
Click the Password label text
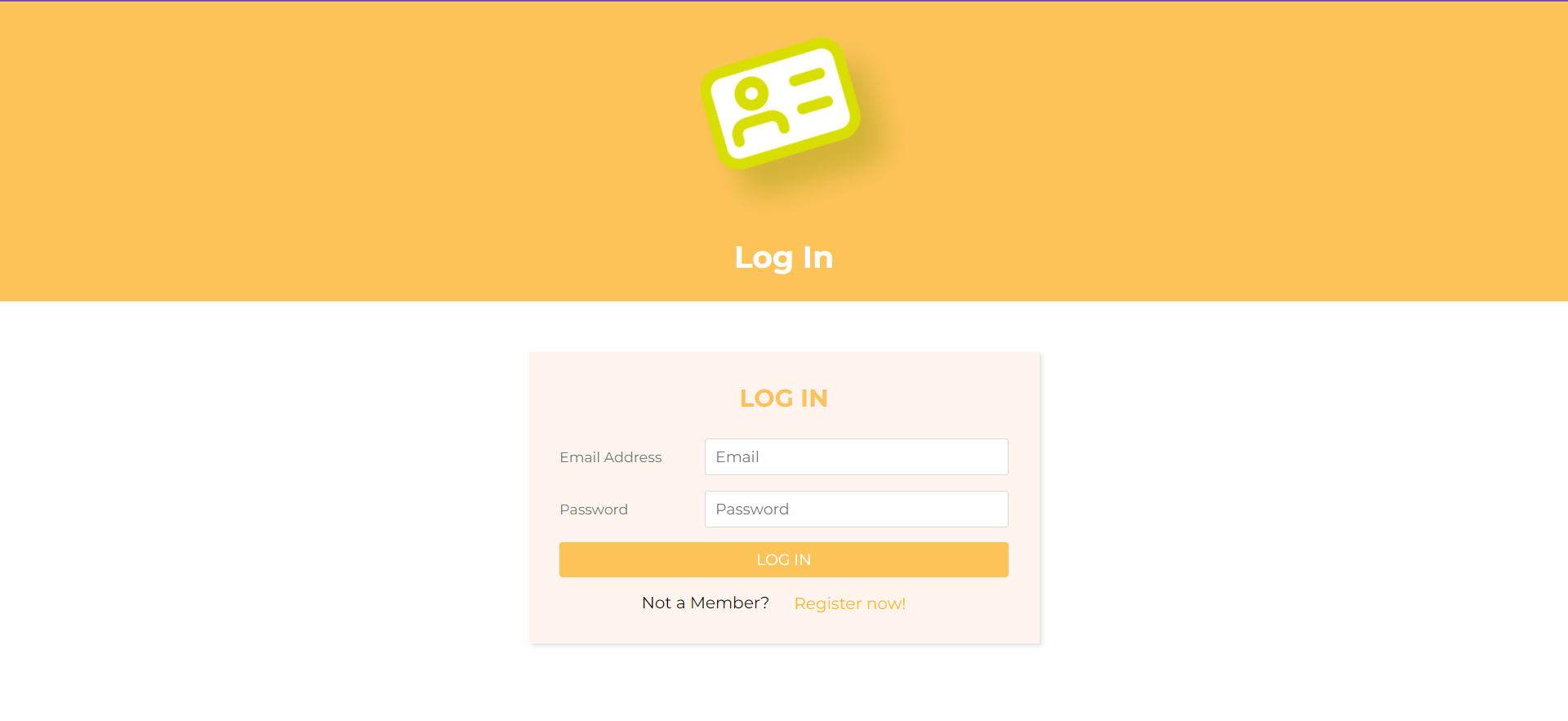pos(593,510)
